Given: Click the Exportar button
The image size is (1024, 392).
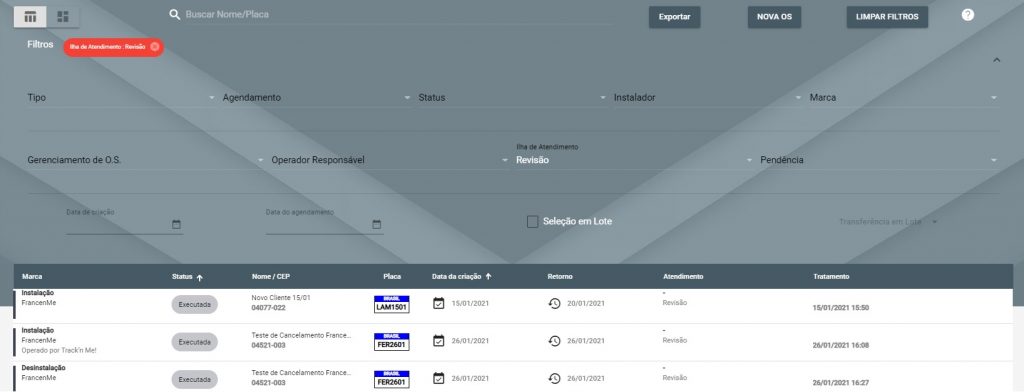Looking at the screenshot, I should point(675,17).
